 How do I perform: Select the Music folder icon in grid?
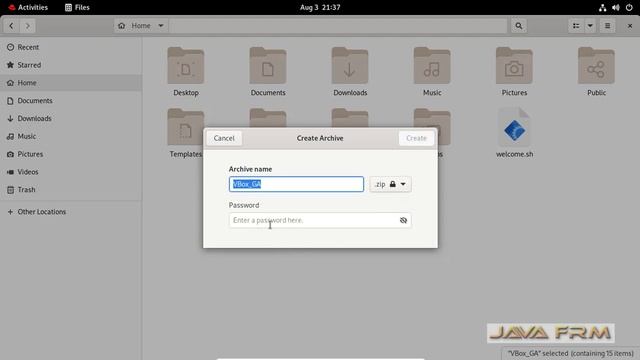coord(432,66)
